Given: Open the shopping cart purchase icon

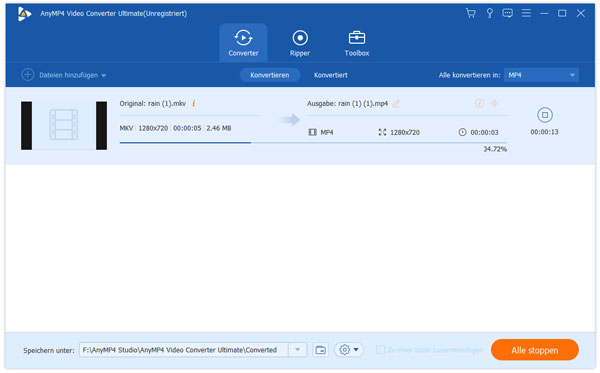Looking at the screenshot, I should 471,13.
